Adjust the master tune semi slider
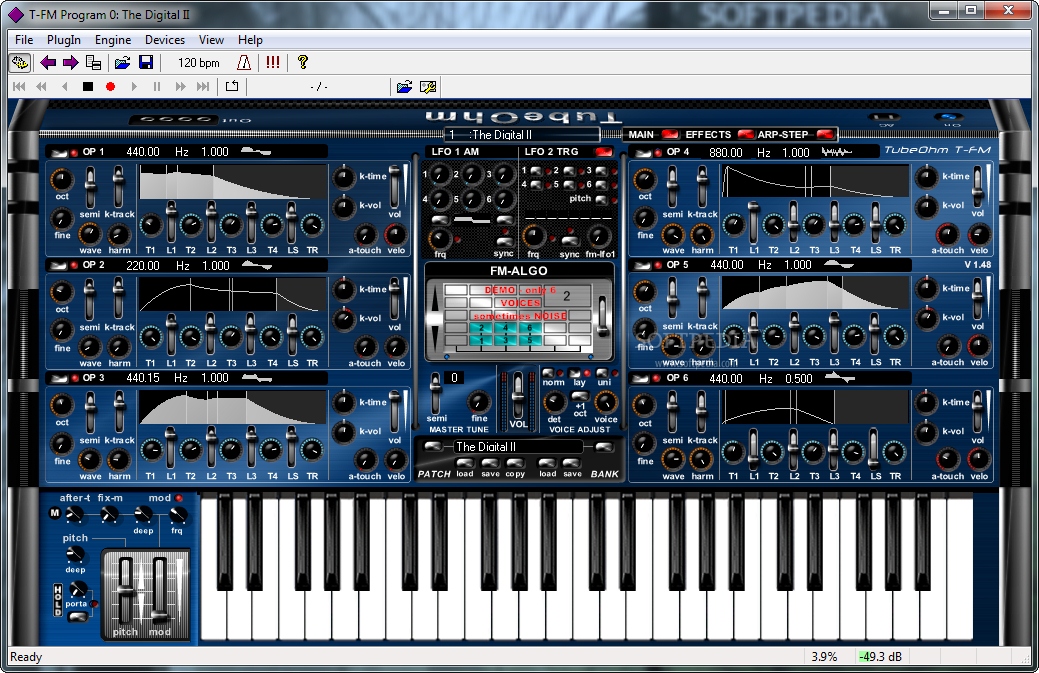Screen dimensions: 1039x673 pyautogui.click(x=435, y=392)
